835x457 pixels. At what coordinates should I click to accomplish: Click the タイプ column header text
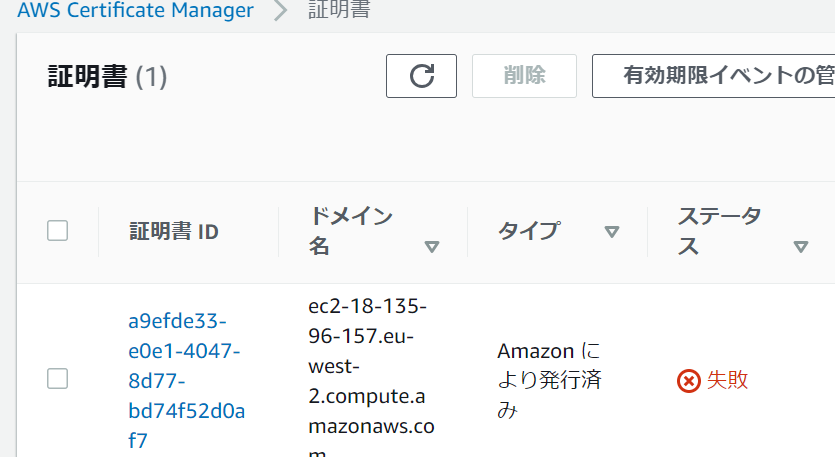528,231
